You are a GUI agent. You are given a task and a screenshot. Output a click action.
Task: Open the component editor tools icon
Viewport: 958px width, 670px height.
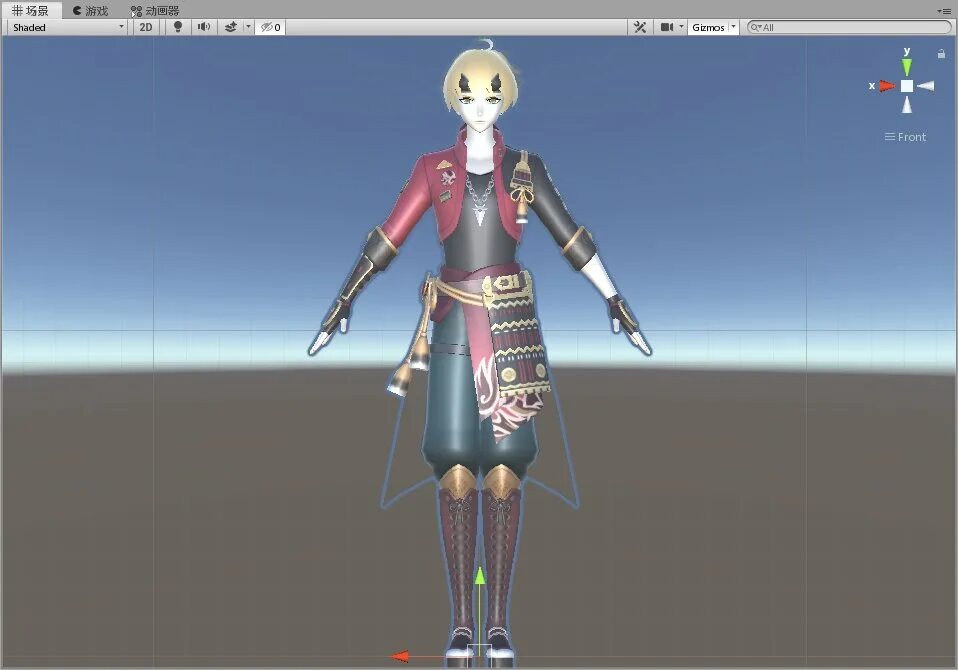click(640, 27)
